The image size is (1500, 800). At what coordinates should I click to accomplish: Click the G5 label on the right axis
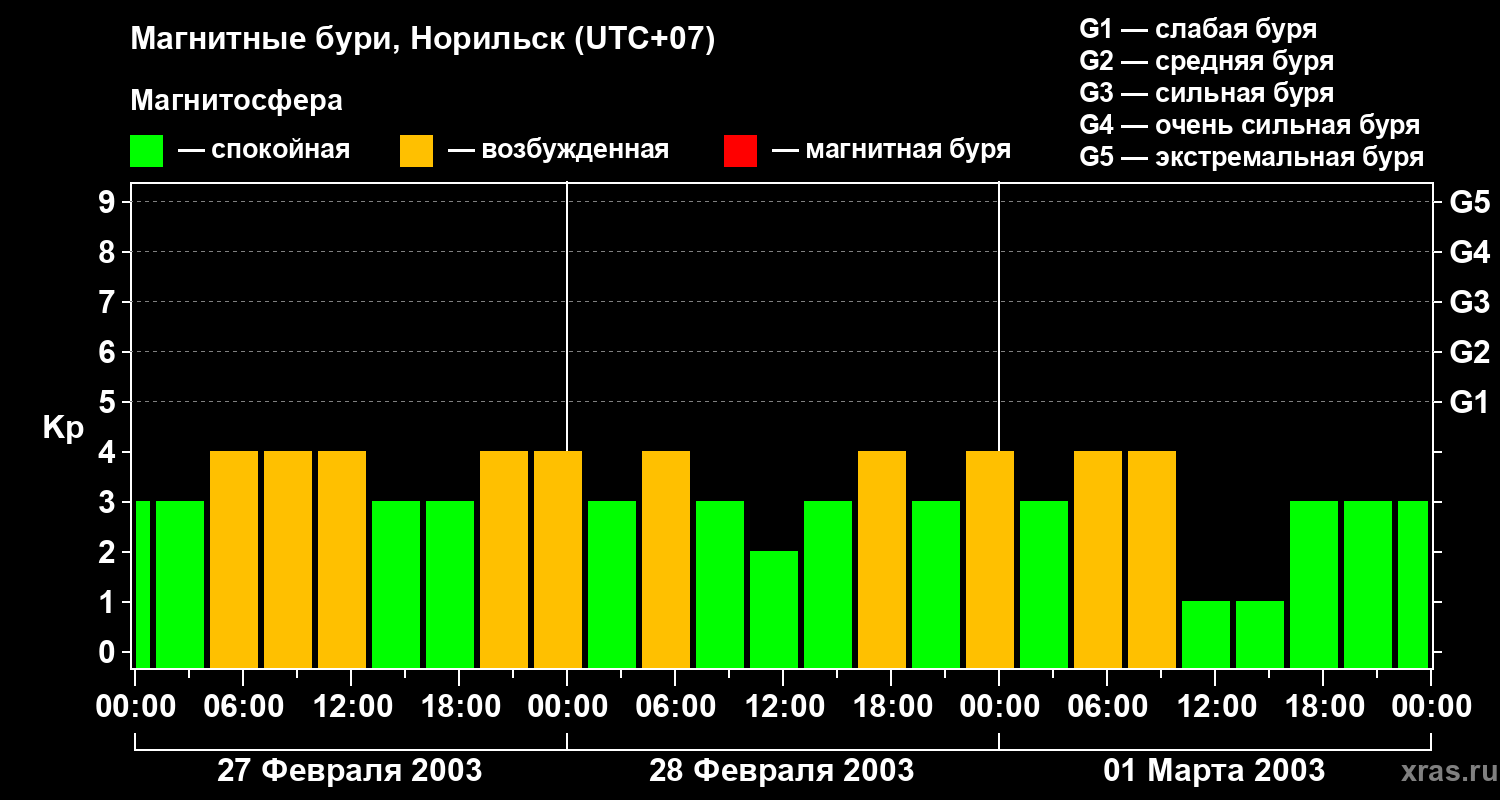(x=1469, y=203)
